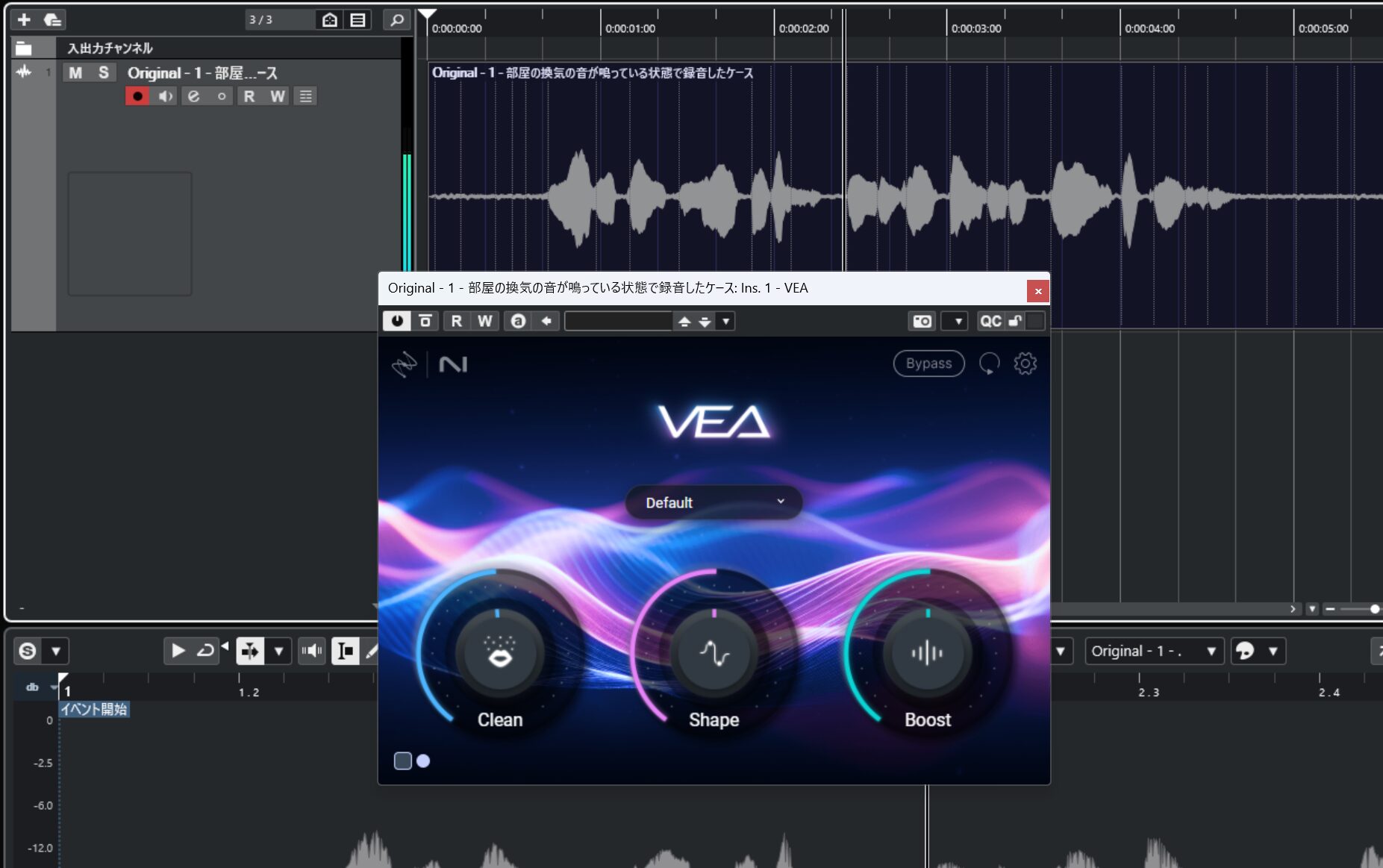Show track lanes icon
The width and height of the screenshot is (1383, 868).
(305, 96)
